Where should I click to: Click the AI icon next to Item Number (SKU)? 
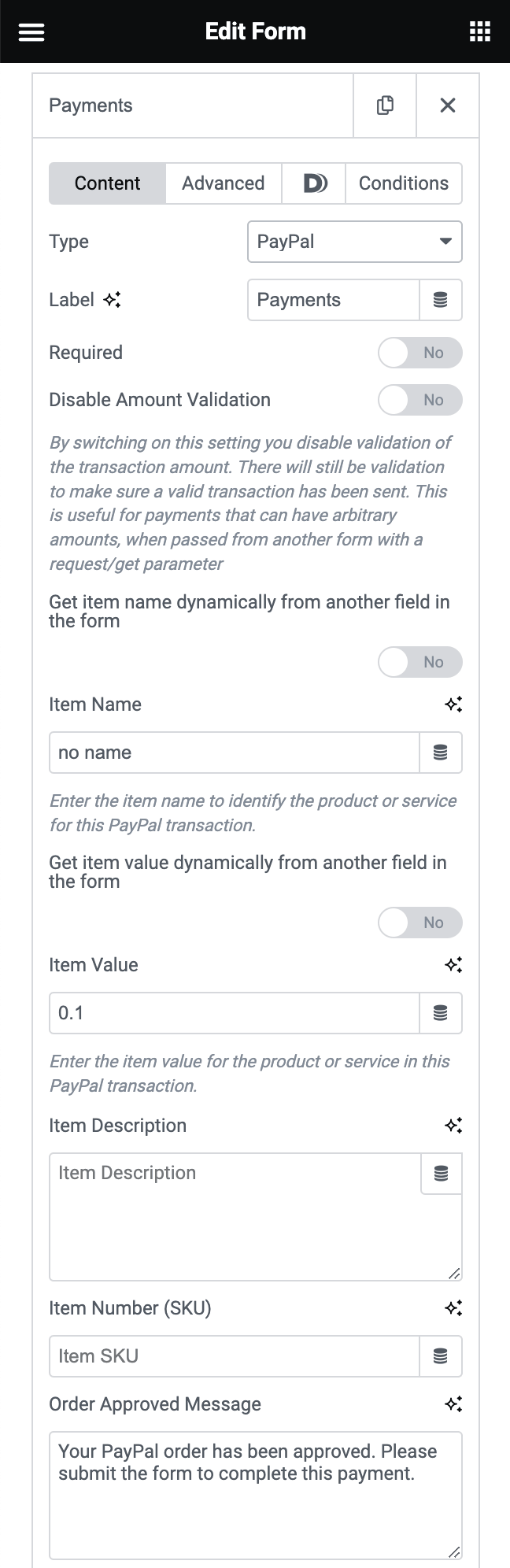click(x=453, y=1307)
